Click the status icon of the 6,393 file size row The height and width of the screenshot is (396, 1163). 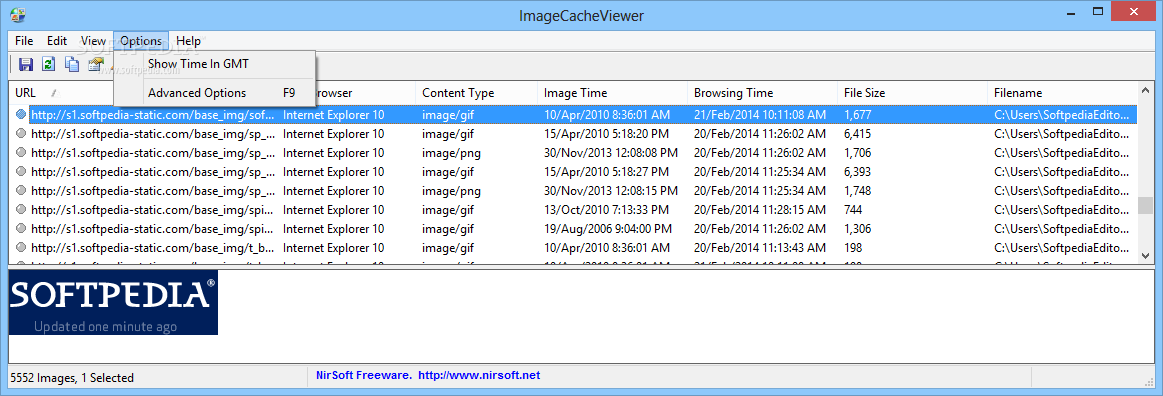[x=21, y=171]
